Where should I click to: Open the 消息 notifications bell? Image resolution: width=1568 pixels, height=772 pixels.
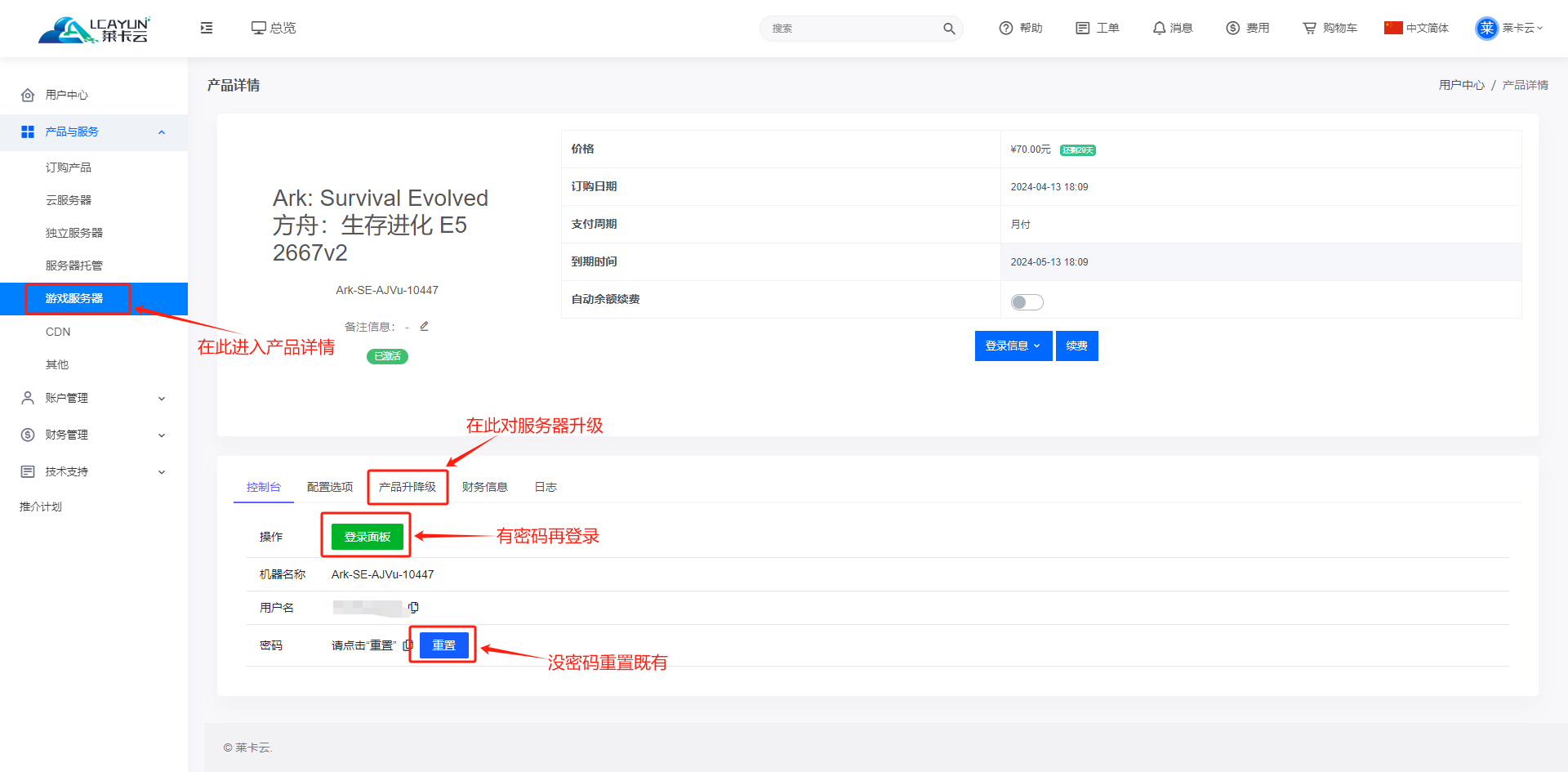click(1173, 28)
